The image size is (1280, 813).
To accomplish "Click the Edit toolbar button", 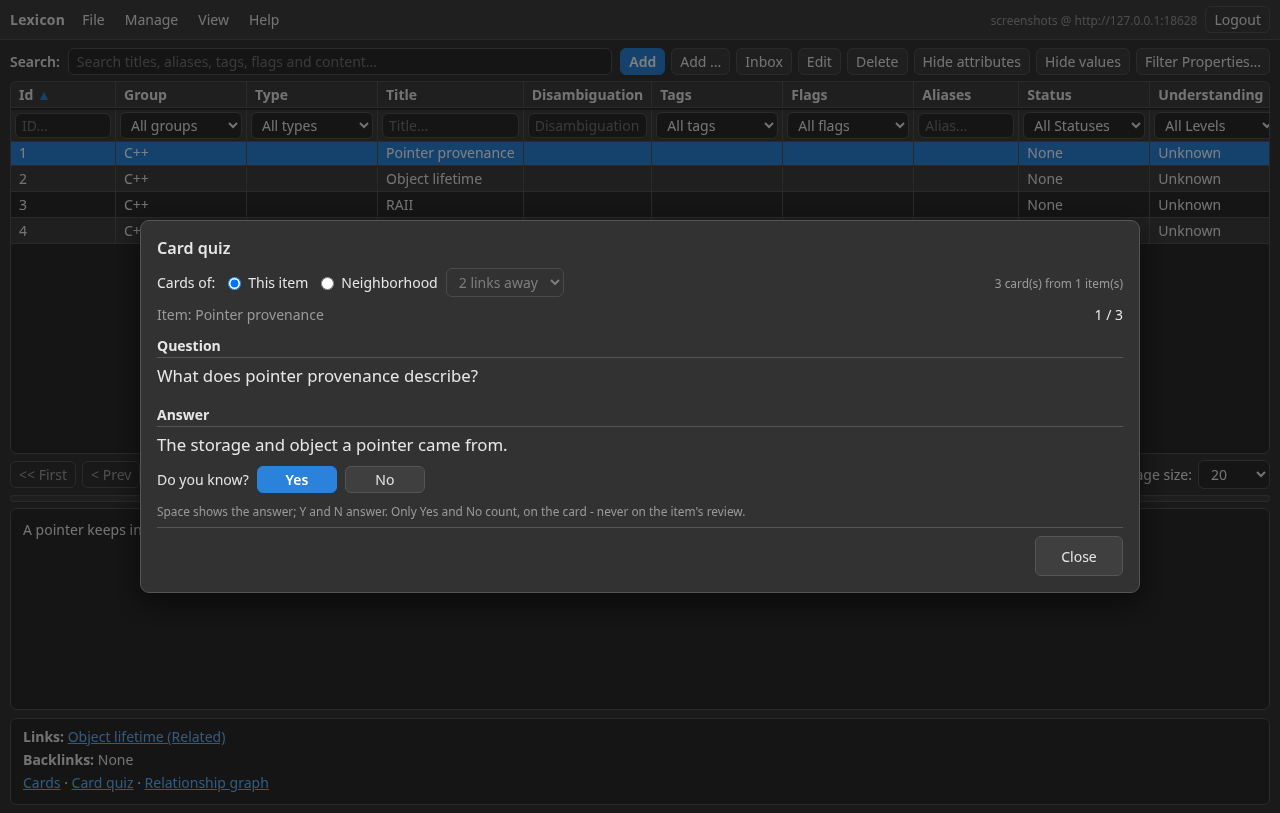I will click(819, 62).
